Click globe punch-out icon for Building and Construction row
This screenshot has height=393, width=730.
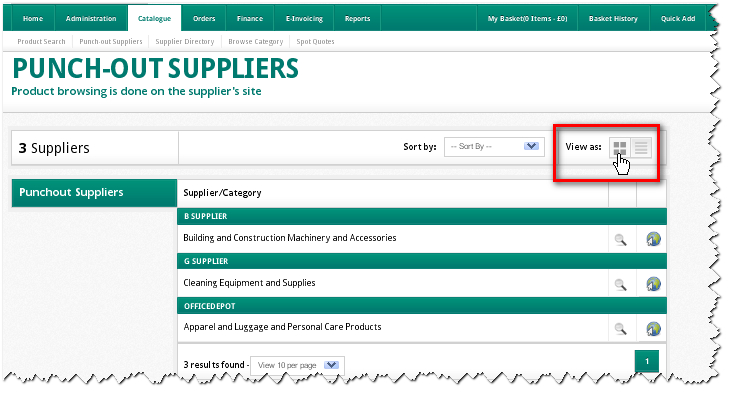[653, 239]
